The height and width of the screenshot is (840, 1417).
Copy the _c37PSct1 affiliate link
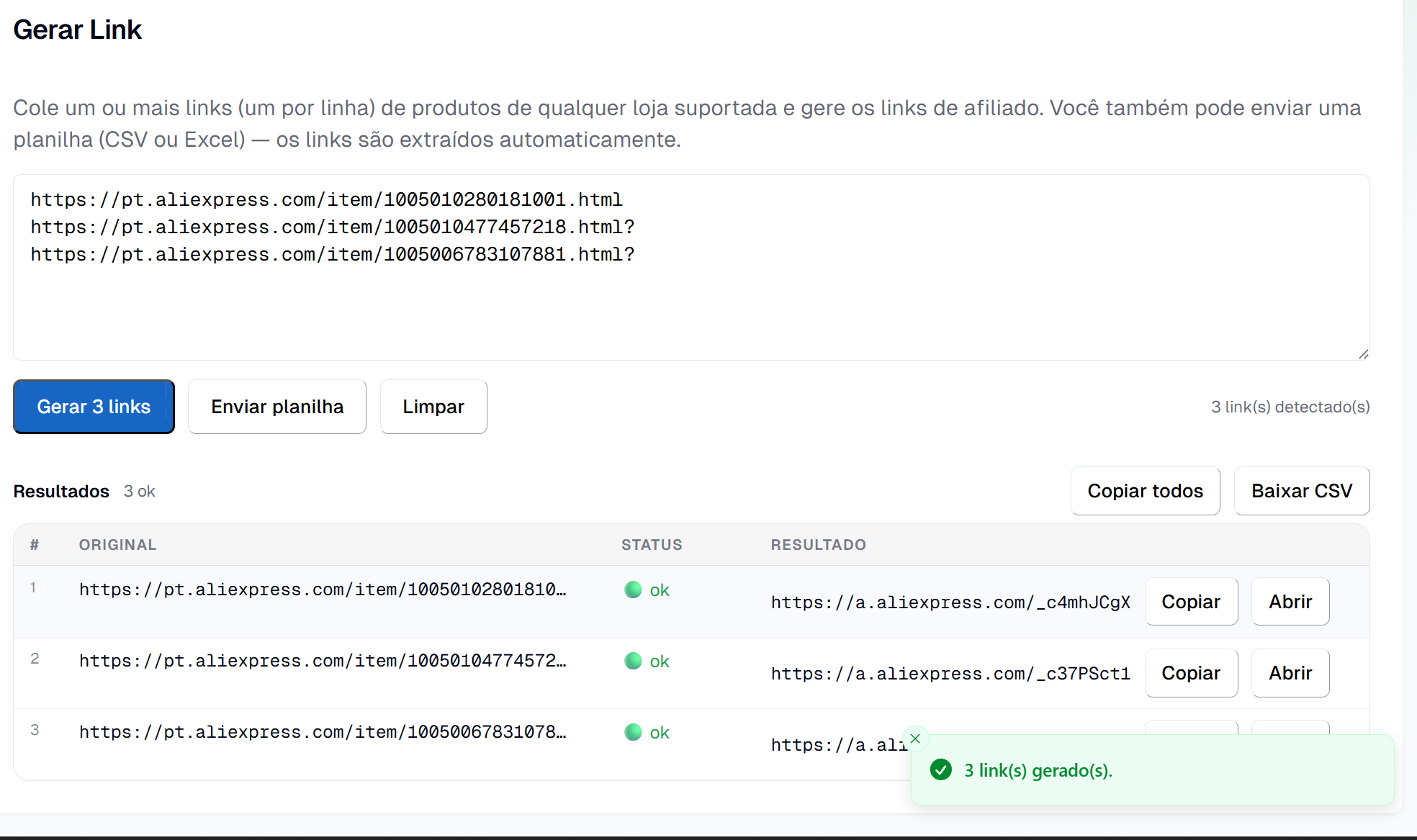pos(1191,673)
